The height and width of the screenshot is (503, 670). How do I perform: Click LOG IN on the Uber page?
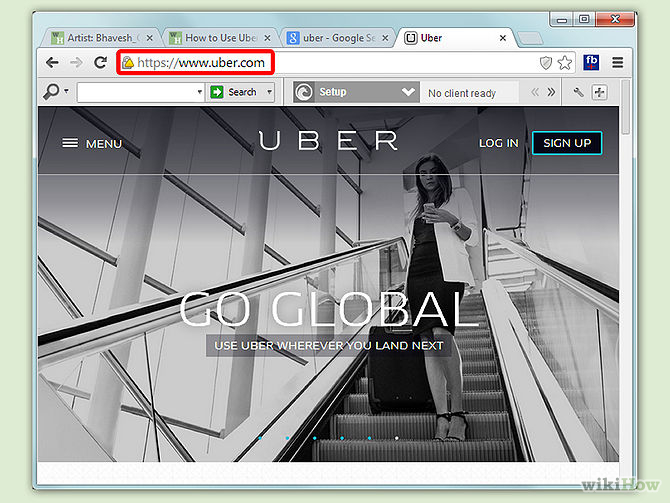(499, 143)
